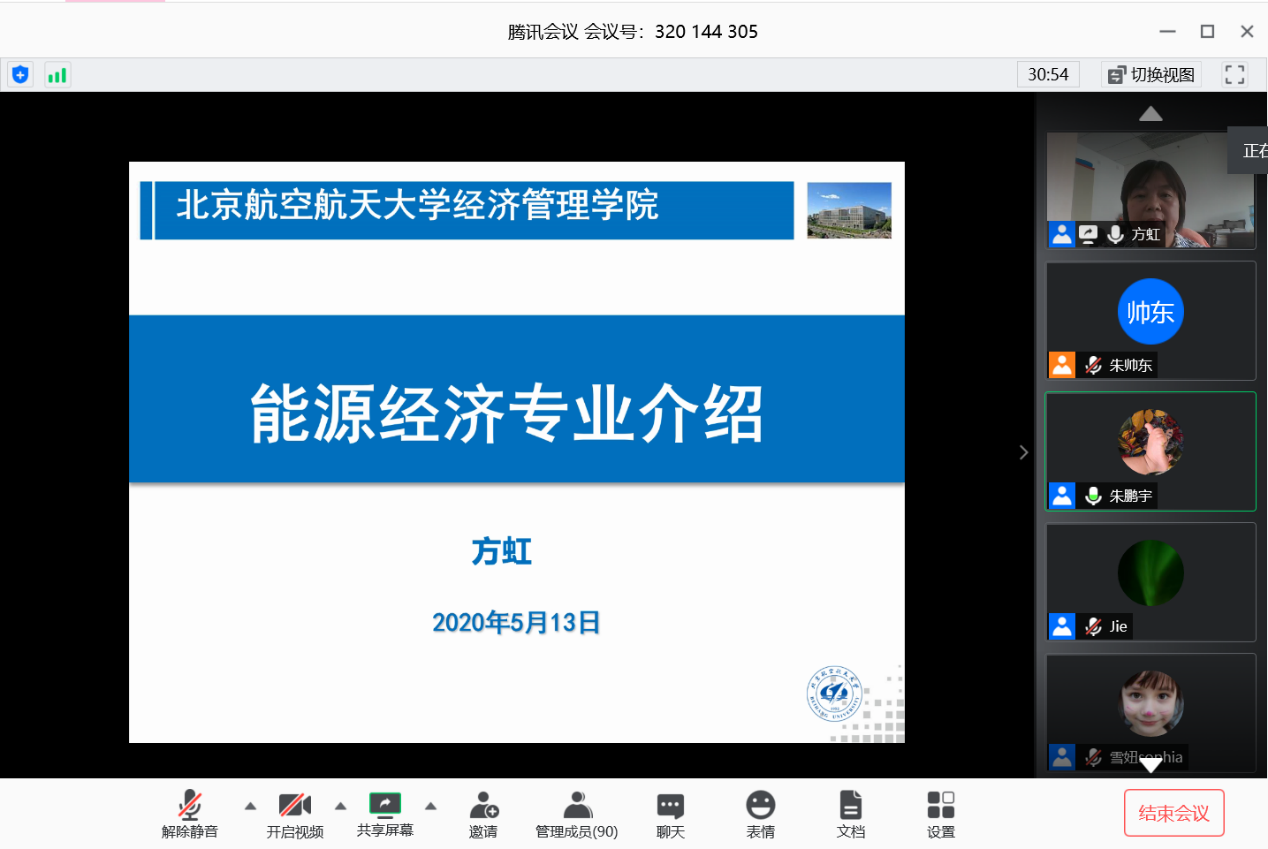
Task: Click the End Meeting button
Action: tap(1173, 813)
